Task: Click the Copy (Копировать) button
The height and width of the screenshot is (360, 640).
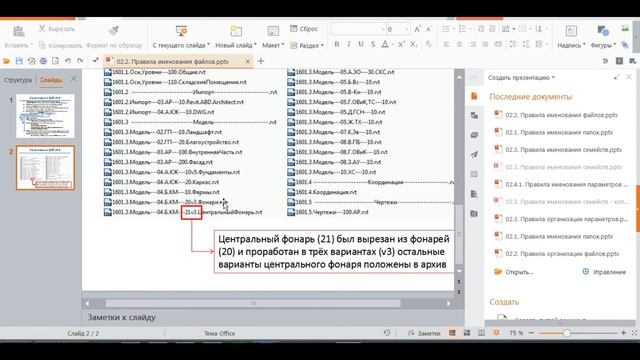Action: coord(60,45)
